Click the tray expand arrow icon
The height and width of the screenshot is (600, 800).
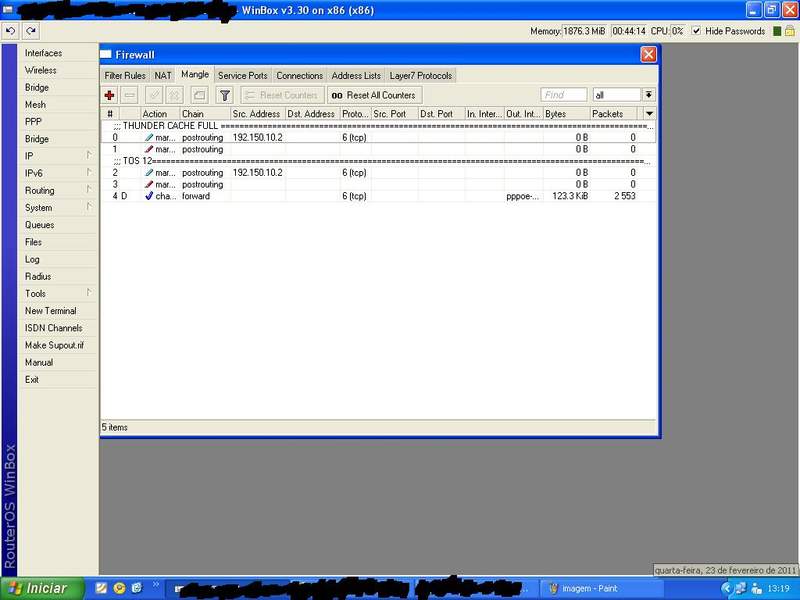pos(726,588)
